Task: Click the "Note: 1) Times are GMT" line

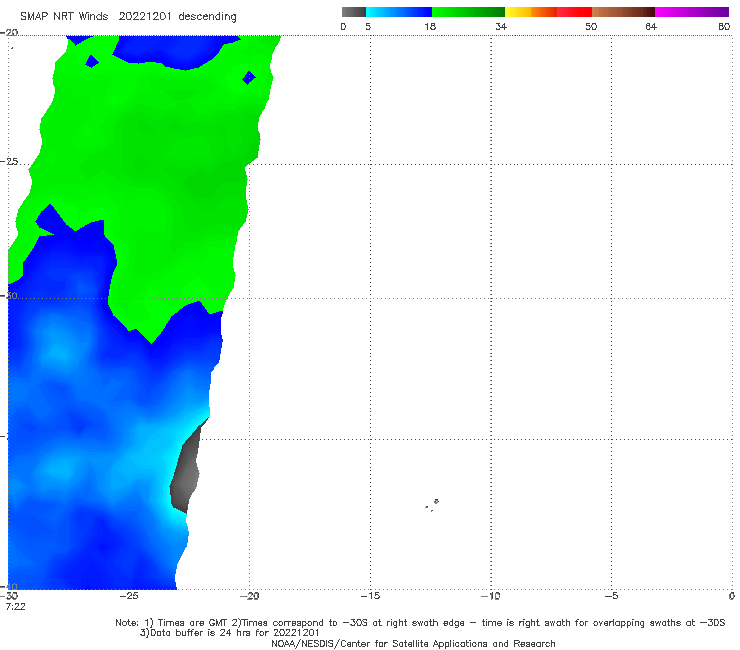Action: pyautogui.click(x=420, y=623)
